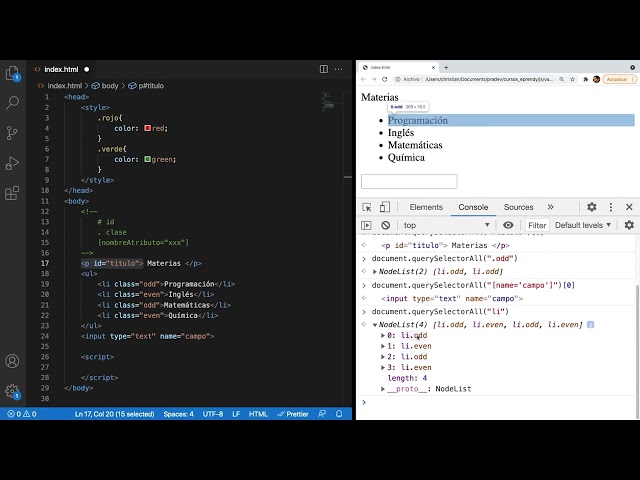Open the Accounts menu icon
The height and width of the screenshot is (480, 640).
tap(13, 361)
